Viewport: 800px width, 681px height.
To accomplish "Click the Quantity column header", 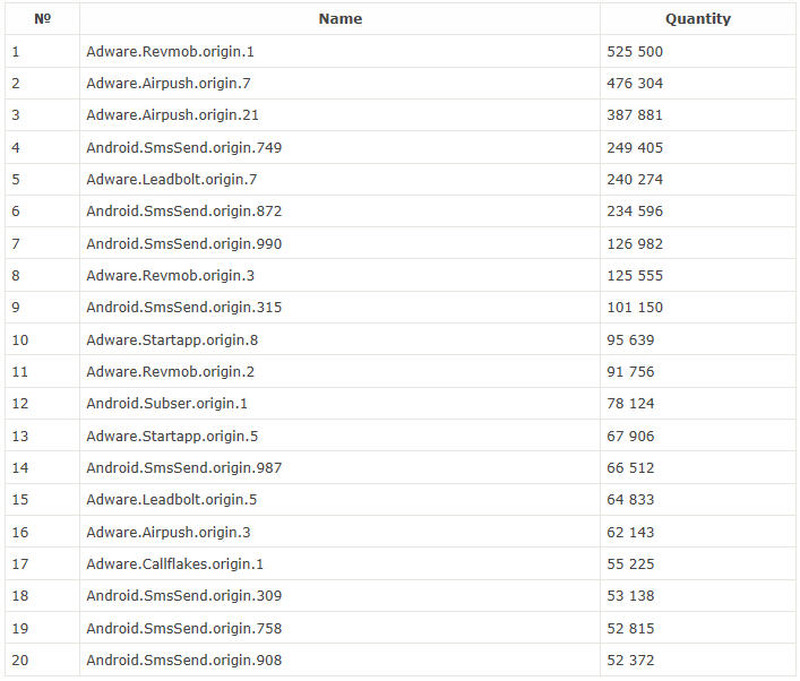I will [697, 19].
